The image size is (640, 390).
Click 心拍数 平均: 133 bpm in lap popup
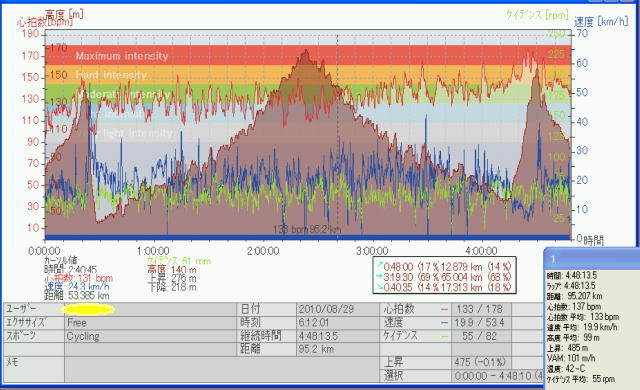coord(583,317)
